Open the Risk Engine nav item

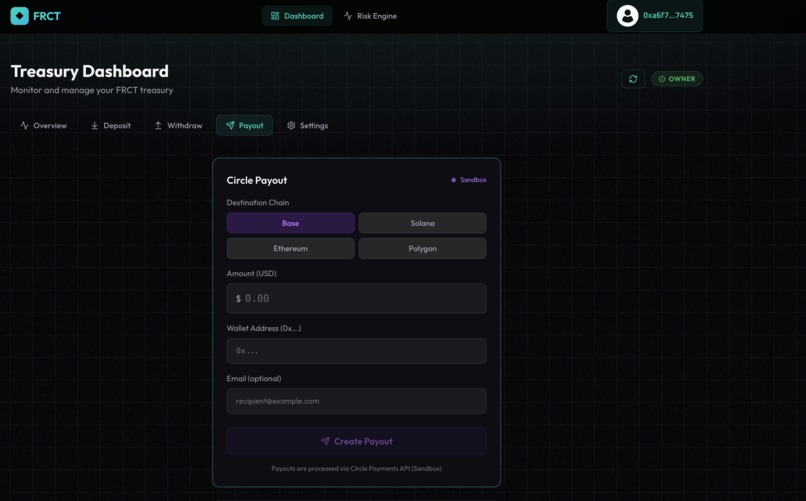(370, 16)
